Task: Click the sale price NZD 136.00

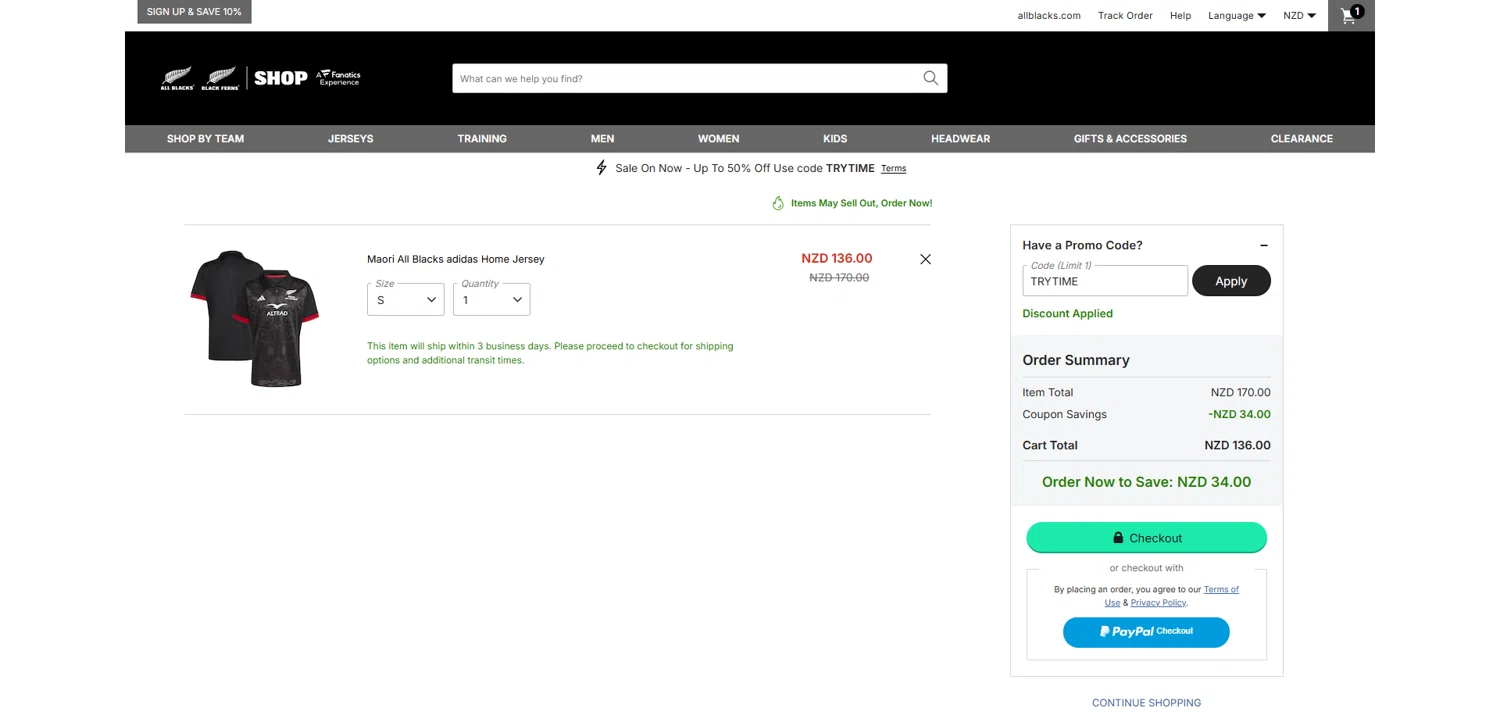Action: coord(837,258)
